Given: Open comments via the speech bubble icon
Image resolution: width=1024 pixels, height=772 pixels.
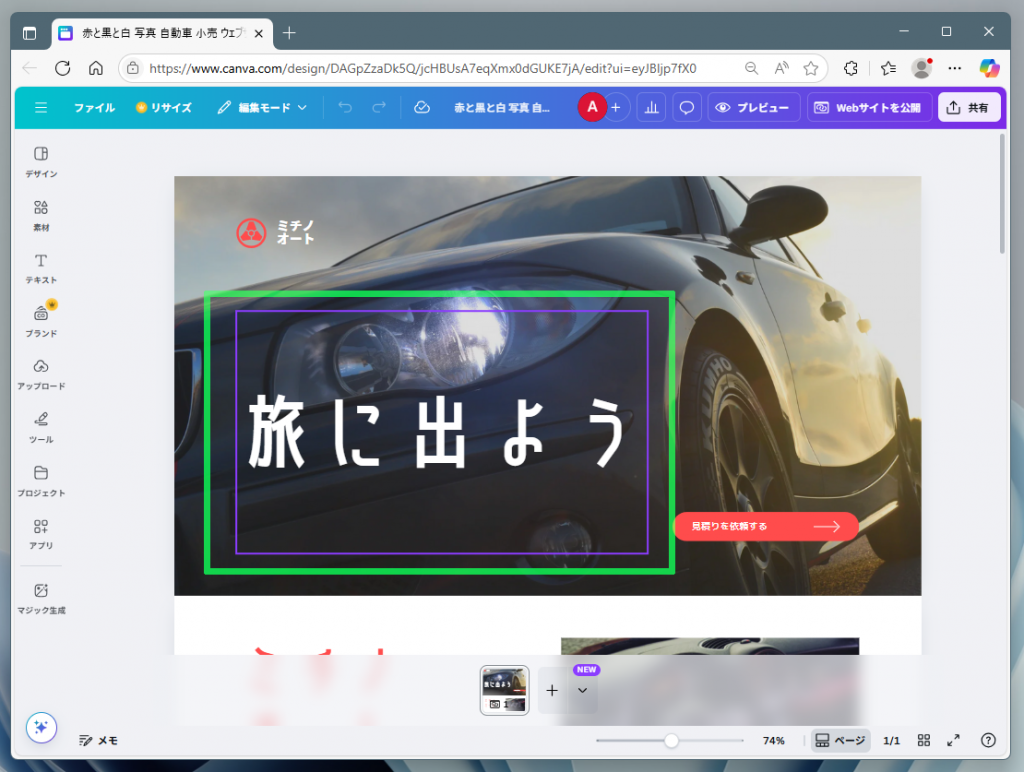Looking at the screenshot, I should 686,107.
